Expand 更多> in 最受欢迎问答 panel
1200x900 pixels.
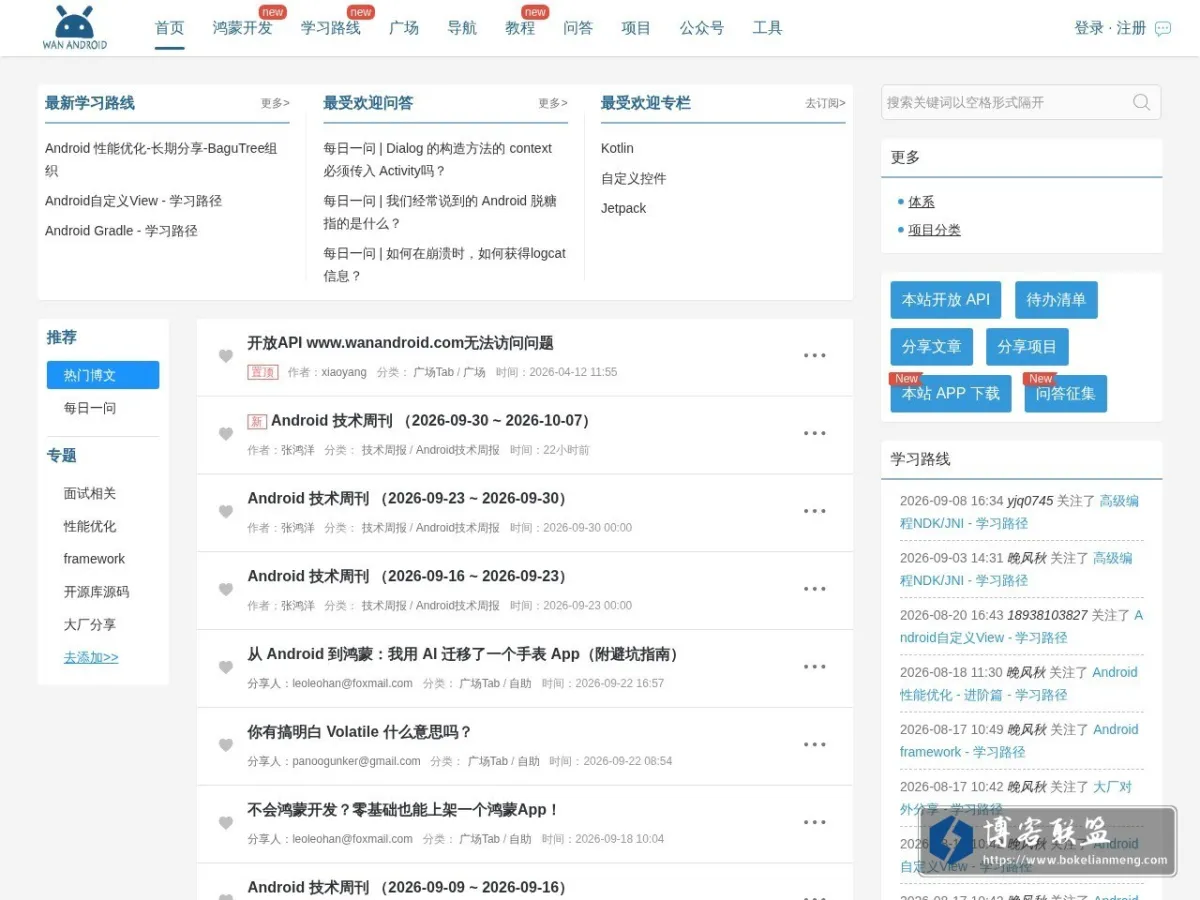[553, 103]
